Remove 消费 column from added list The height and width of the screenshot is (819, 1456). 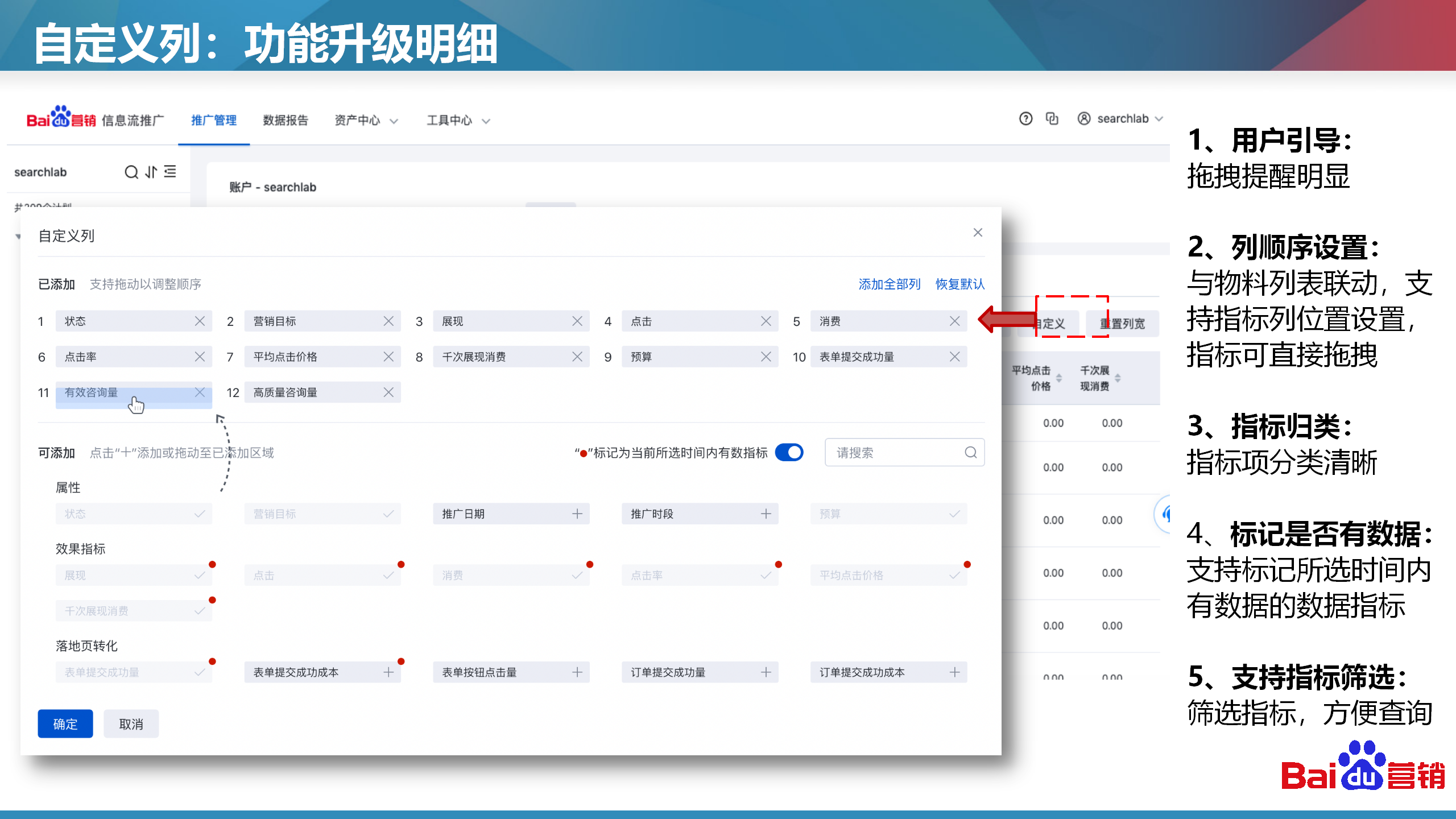(x=955, y=321)
